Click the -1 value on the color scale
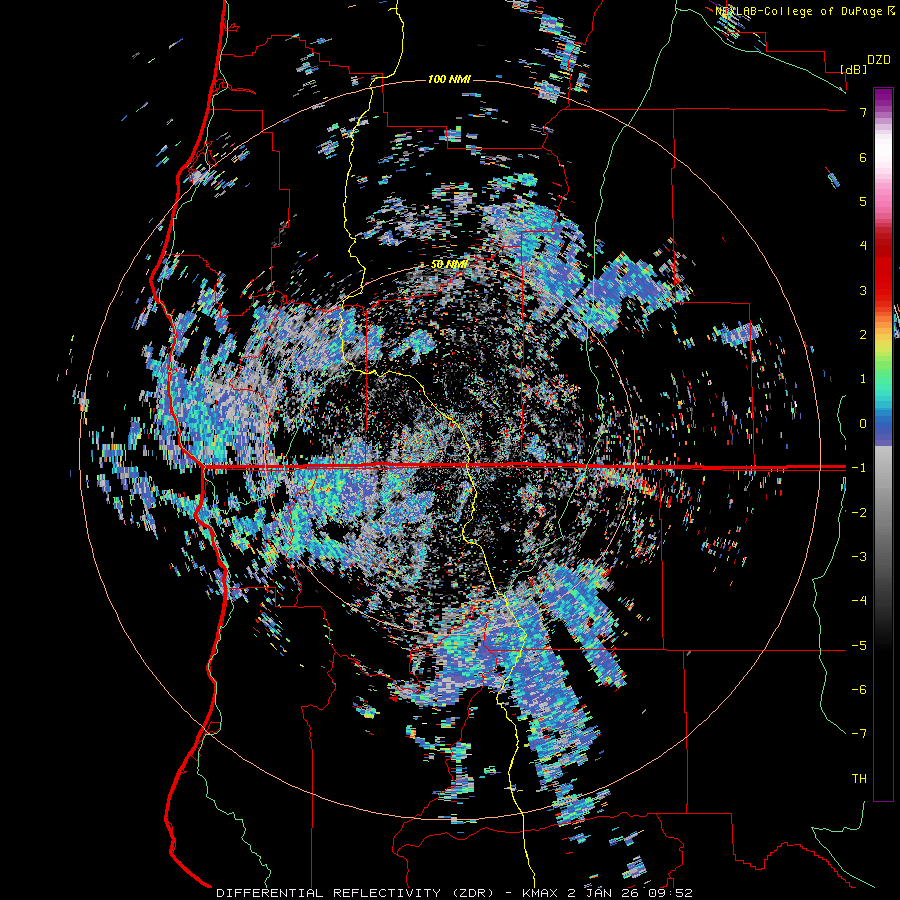 pyautogui.click(x=859, y=468)
